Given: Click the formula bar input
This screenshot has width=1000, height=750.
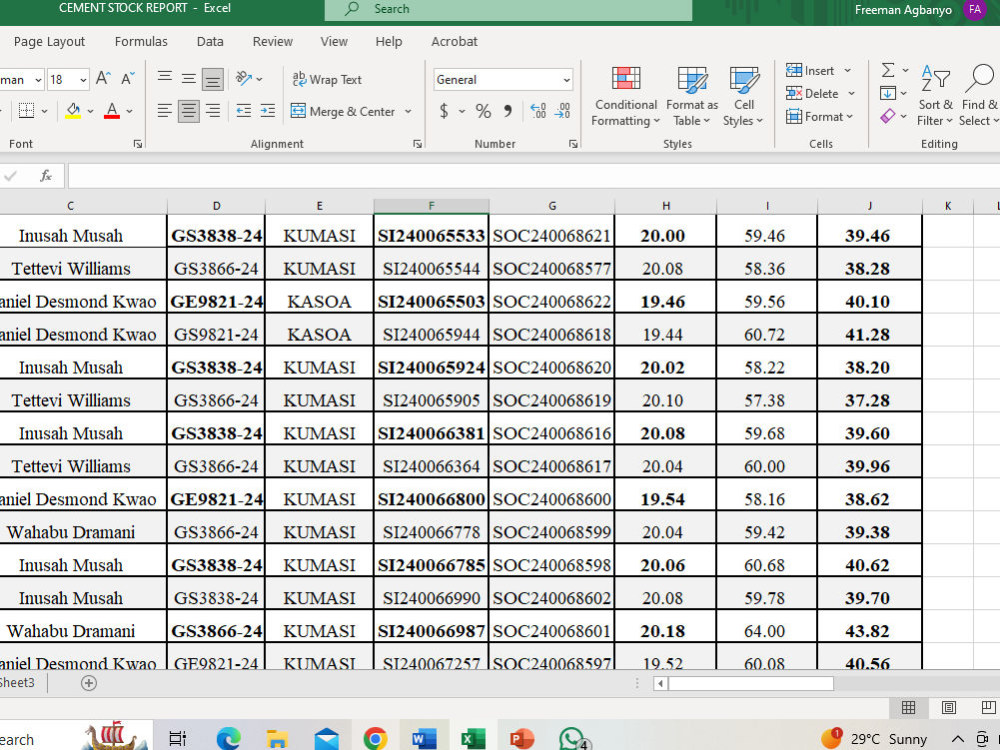Looking at the screenshot, I should [534, 176].
